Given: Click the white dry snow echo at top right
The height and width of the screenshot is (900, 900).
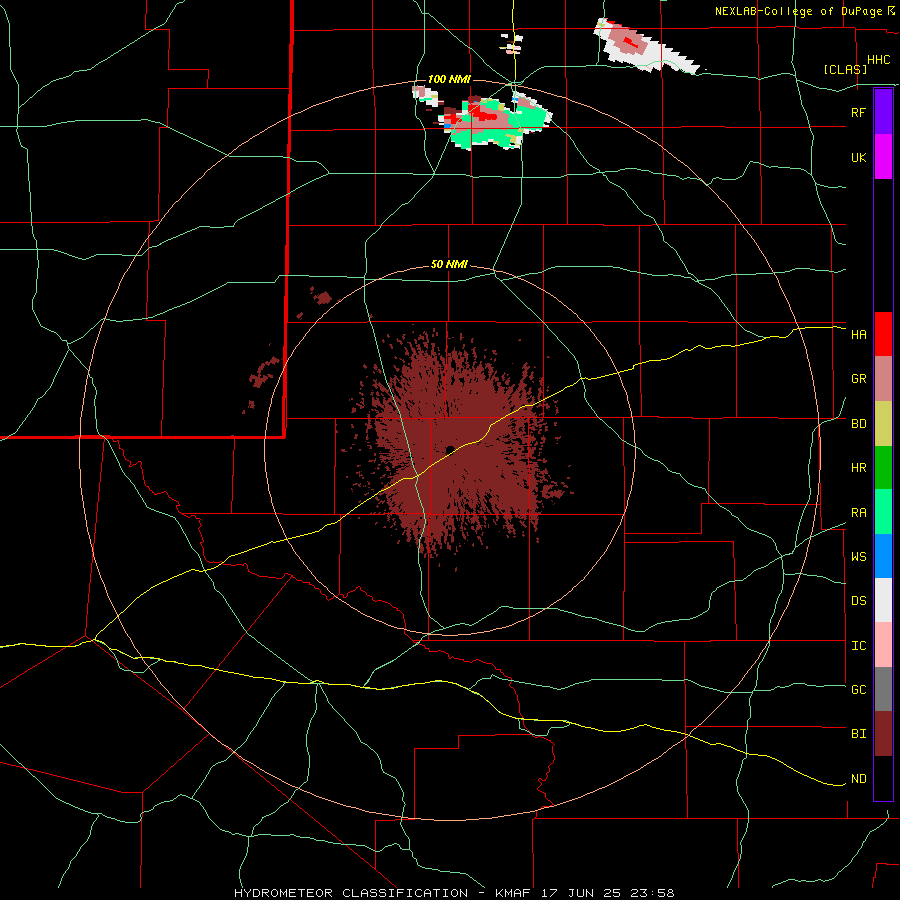Looking at the screenshot, I should [x=646, y=47].
